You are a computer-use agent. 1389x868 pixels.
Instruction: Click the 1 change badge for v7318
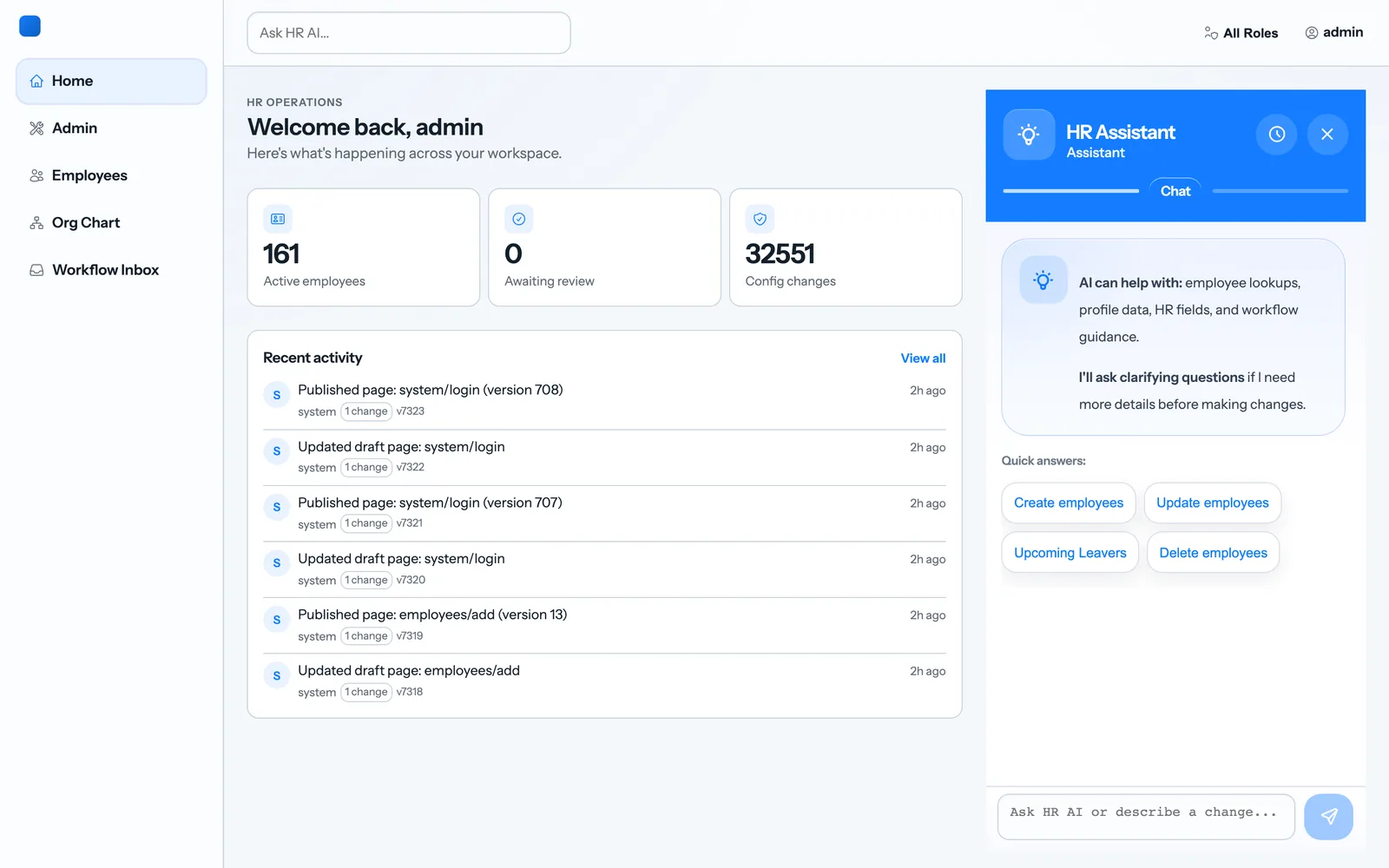point(366,692)
